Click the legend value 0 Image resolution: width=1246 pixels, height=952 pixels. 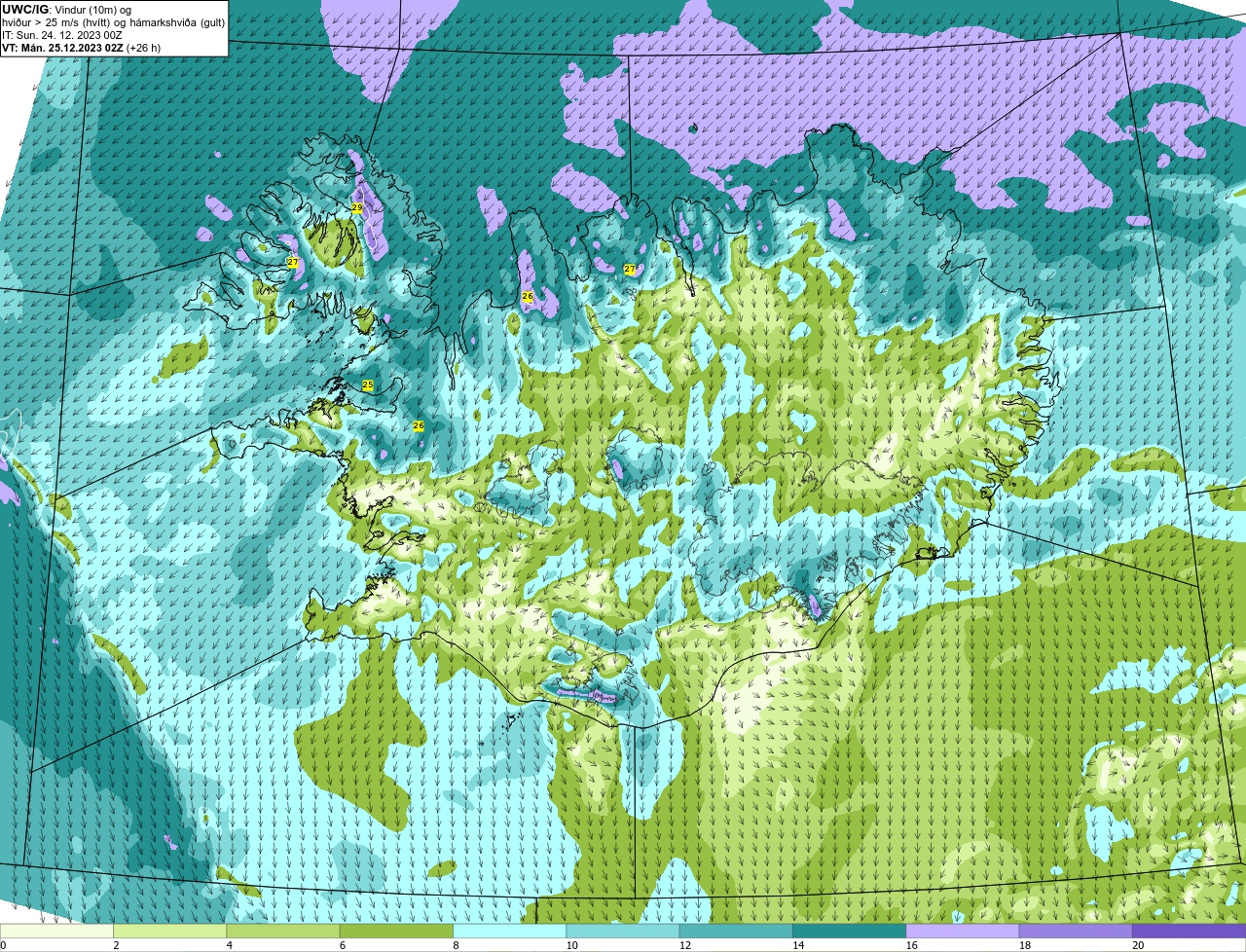click(x=3, y=945)
